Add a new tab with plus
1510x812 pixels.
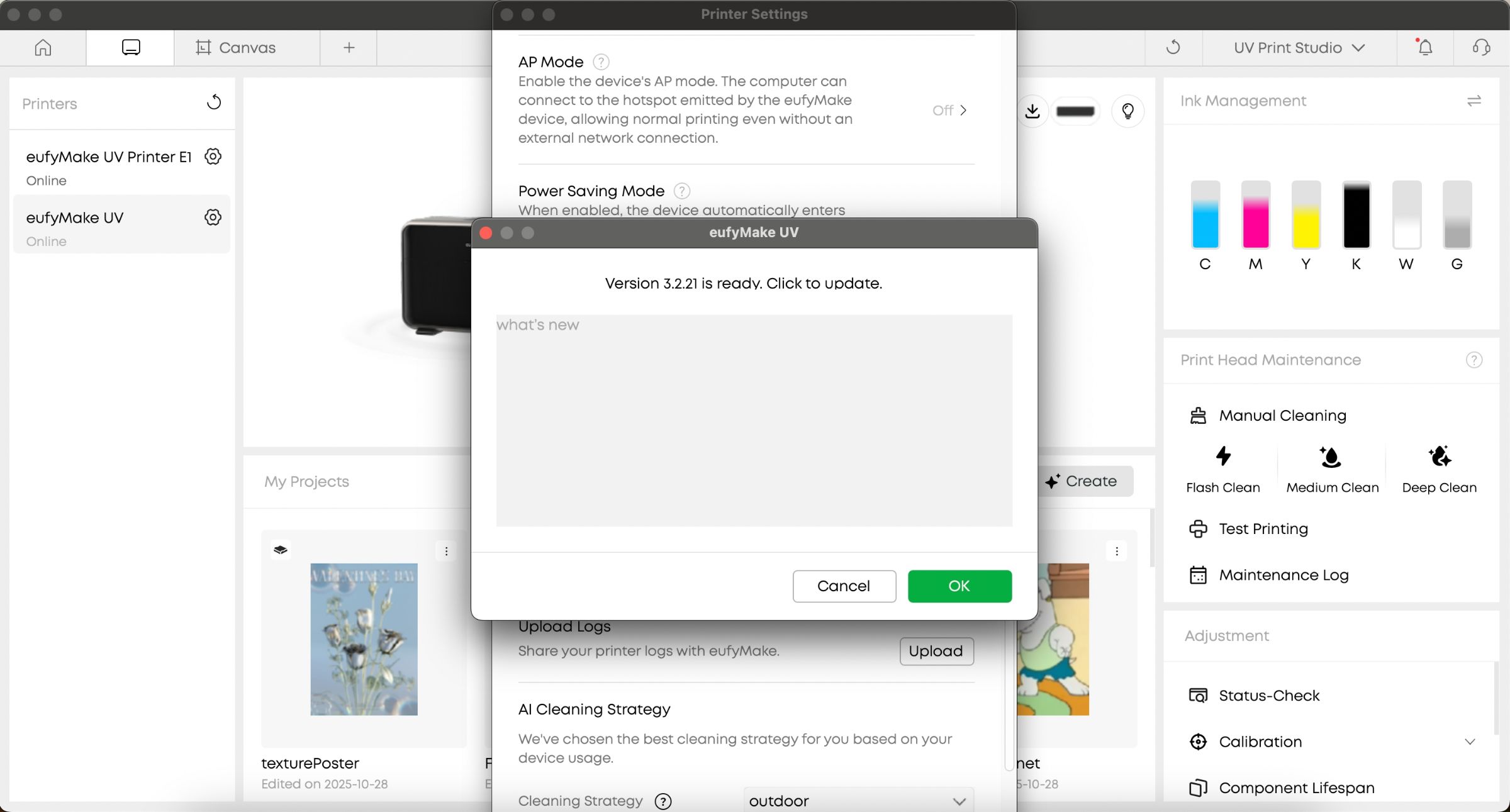pyautogui.click(x=349, y=48)
